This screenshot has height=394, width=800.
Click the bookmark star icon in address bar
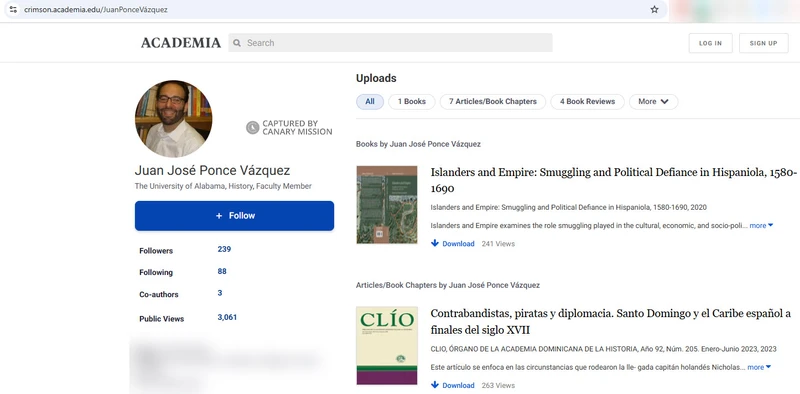tap(654, 10)
